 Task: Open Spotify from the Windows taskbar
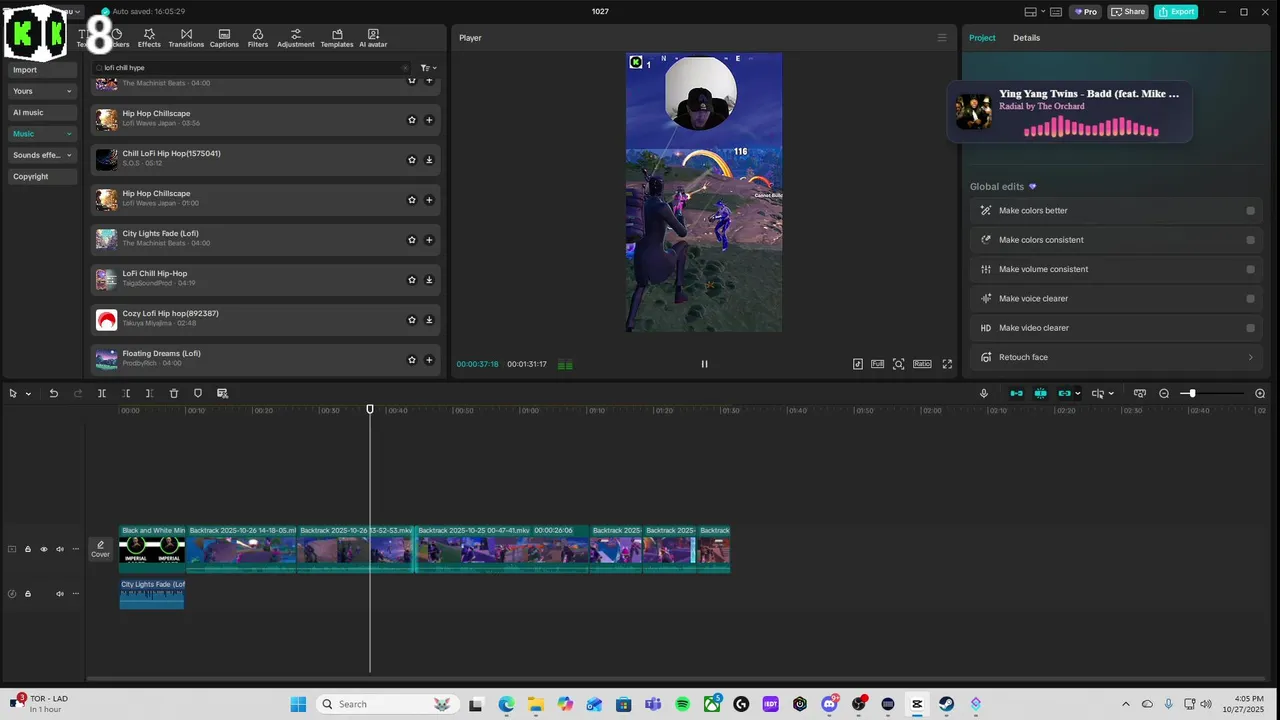[x=683, y=704]
